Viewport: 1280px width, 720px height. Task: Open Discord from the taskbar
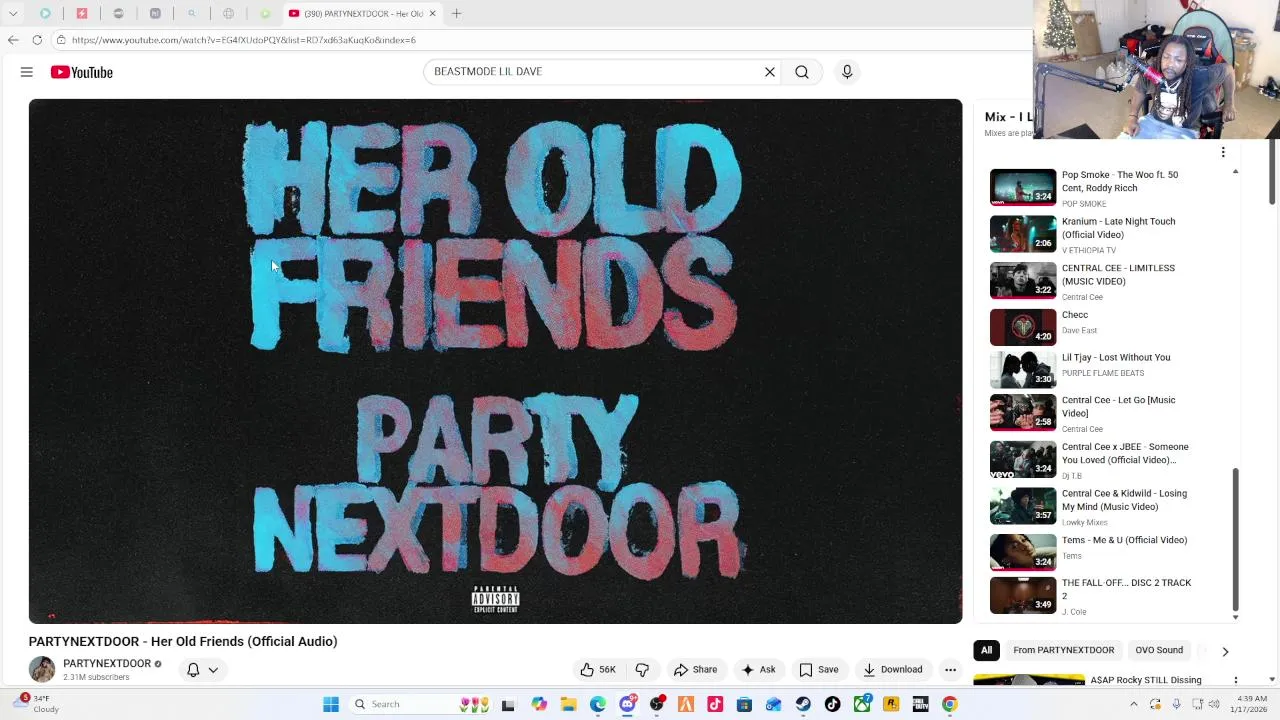coord(627,704)
